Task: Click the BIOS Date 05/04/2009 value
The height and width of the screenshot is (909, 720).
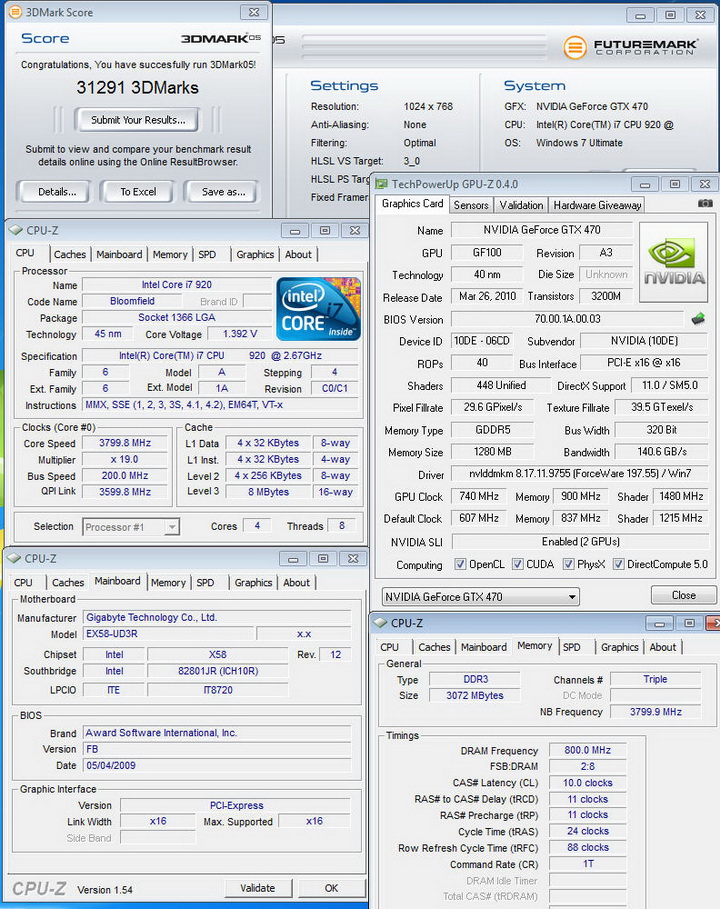Action: (217, 766)
